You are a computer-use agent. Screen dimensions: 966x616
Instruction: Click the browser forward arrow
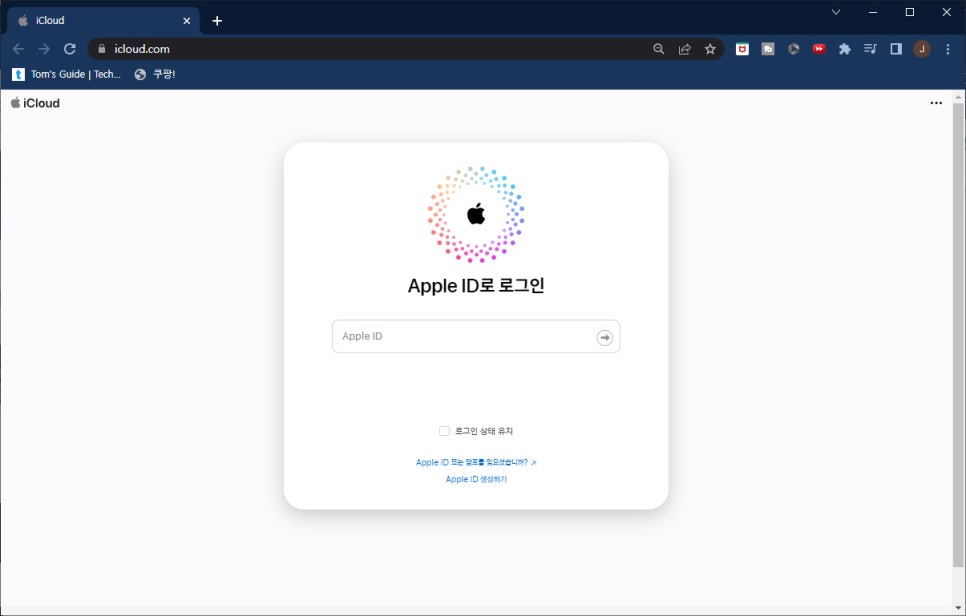pyautogui.click(x=44, y=49)
